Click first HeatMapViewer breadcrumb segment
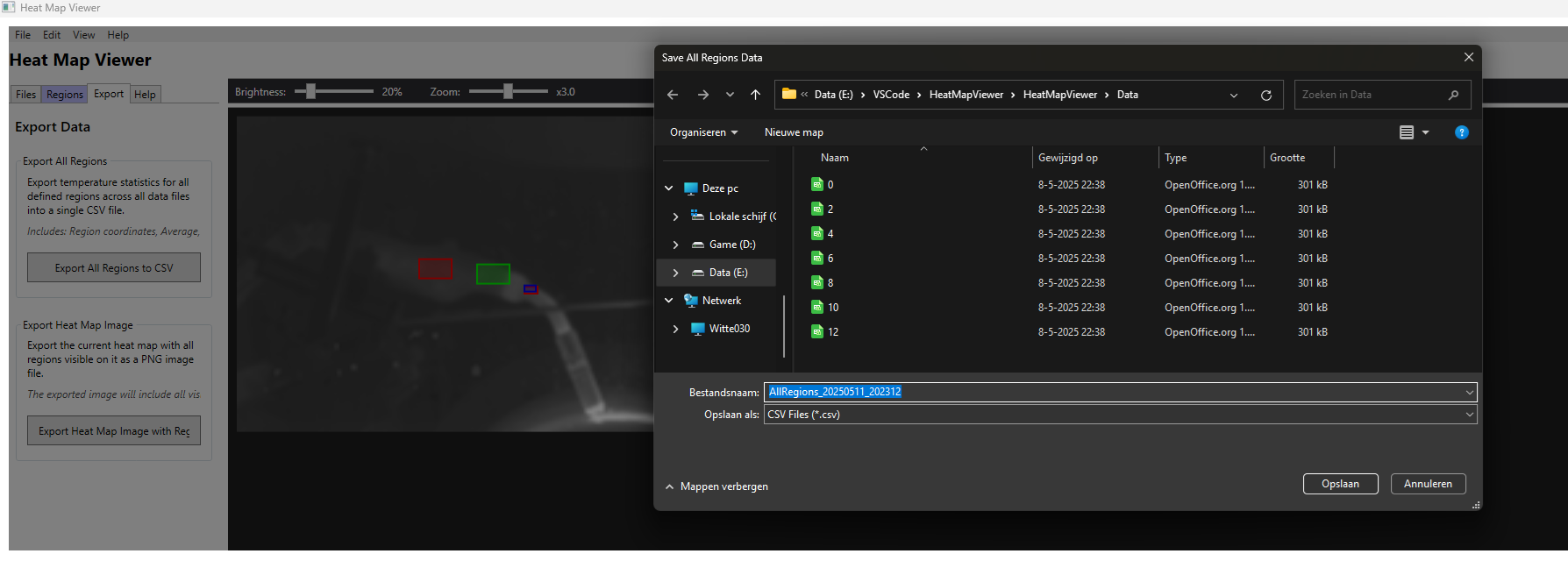This screenshot has width=1568, height=568. pyautogui.click(x=966, y=95)
